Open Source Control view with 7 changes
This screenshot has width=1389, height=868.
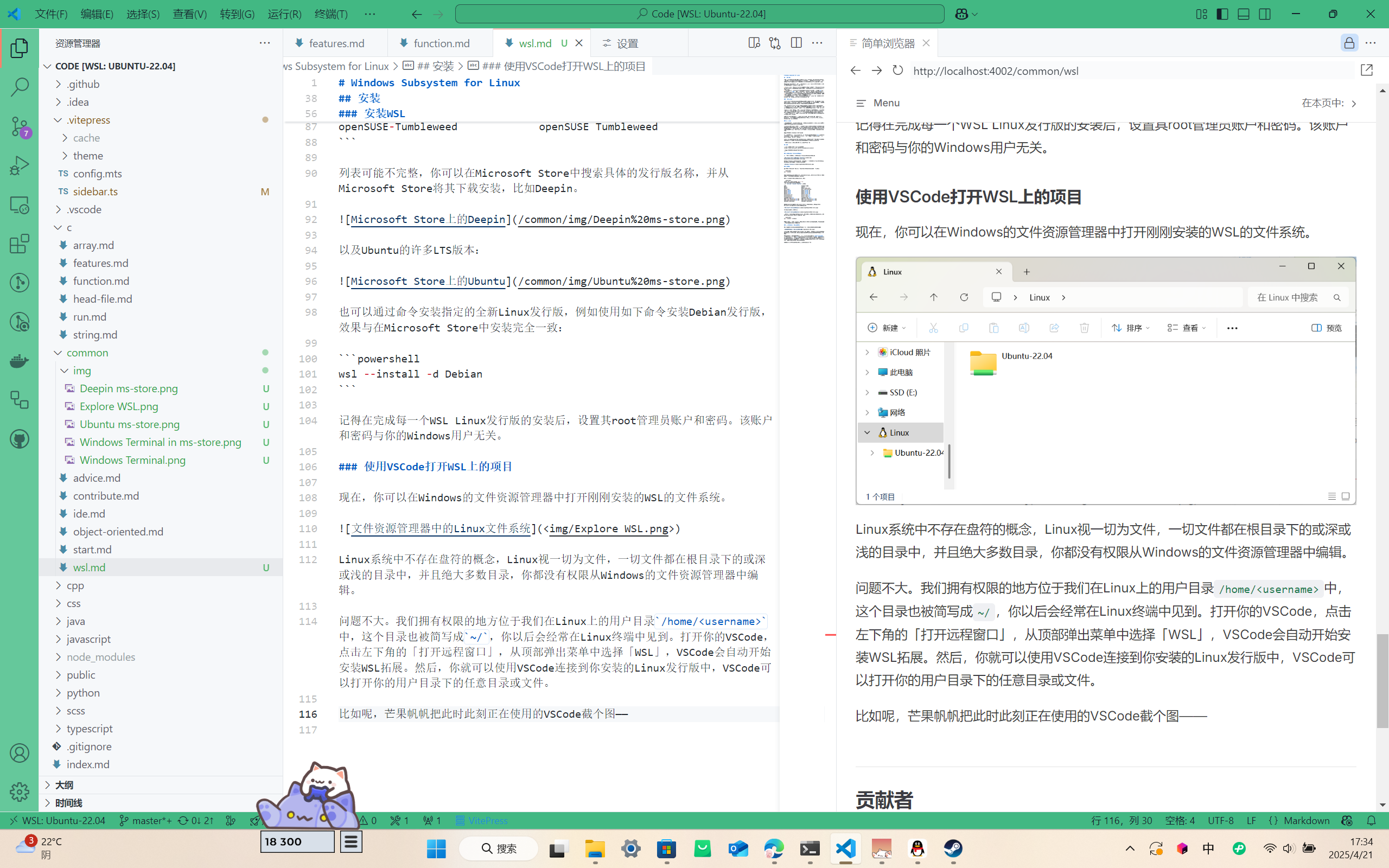(x=20, y=126)
